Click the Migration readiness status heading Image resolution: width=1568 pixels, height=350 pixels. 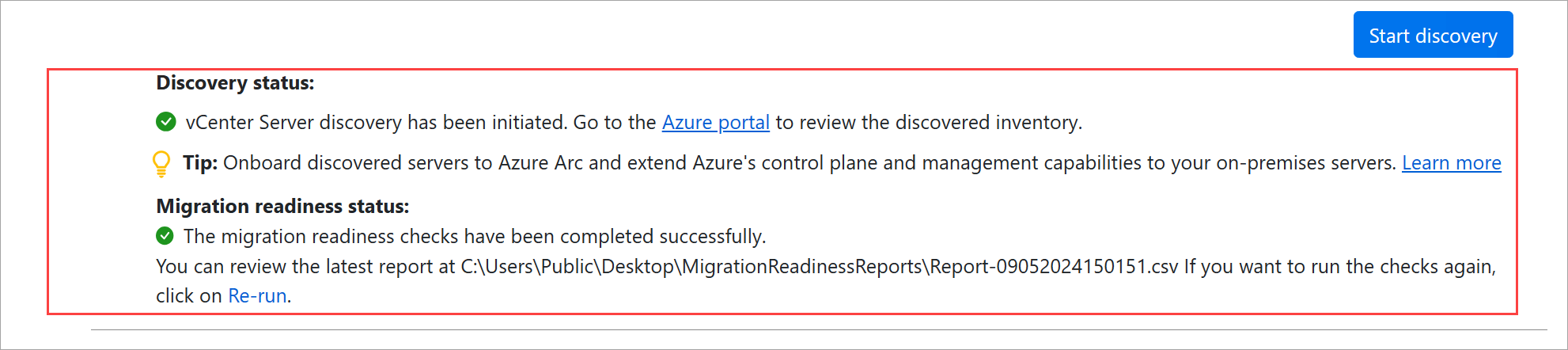coord(282,207)
